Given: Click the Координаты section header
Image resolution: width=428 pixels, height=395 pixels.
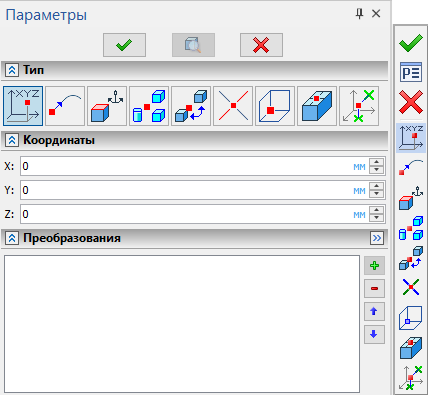Looking at the screenshot, I should pos(195,140).
